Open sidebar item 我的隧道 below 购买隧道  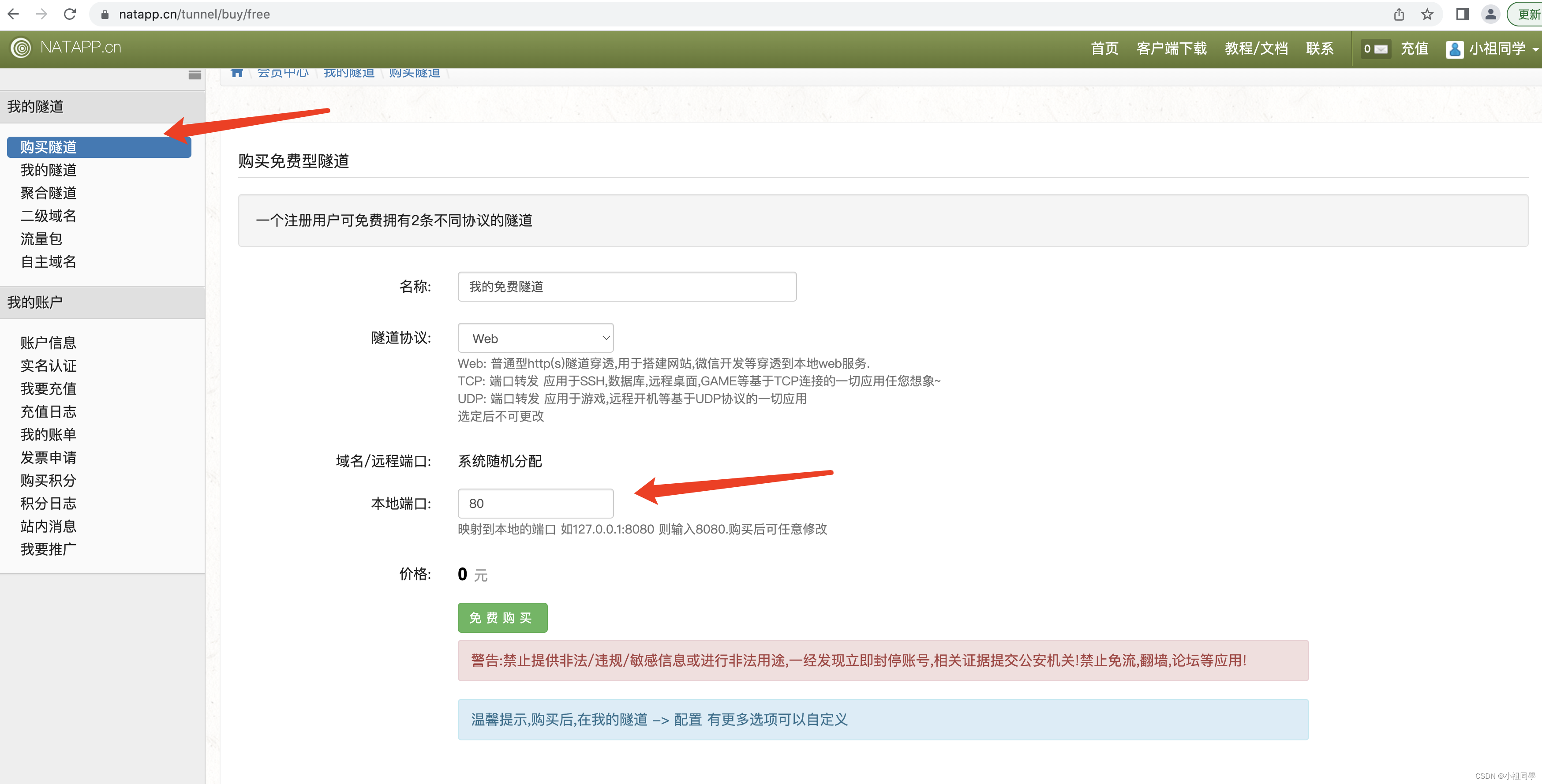point(49,170)
